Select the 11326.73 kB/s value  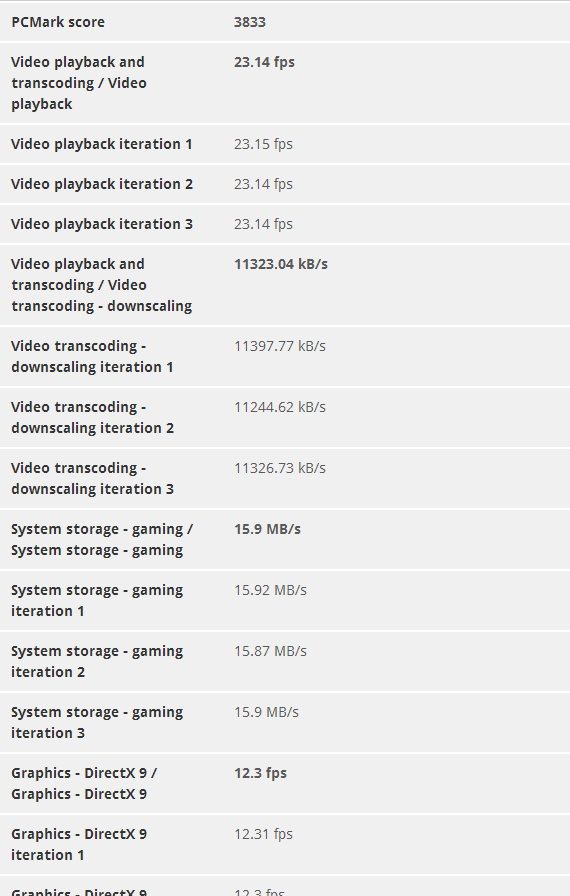280,468
